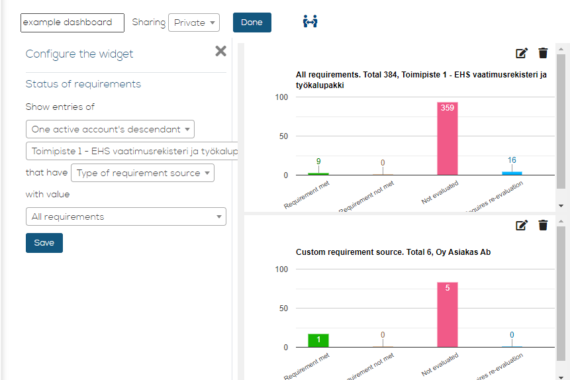Click the Toimipiste 1 account selector field
The height and width of the screenshot is (380, 570).
(132, 151)
